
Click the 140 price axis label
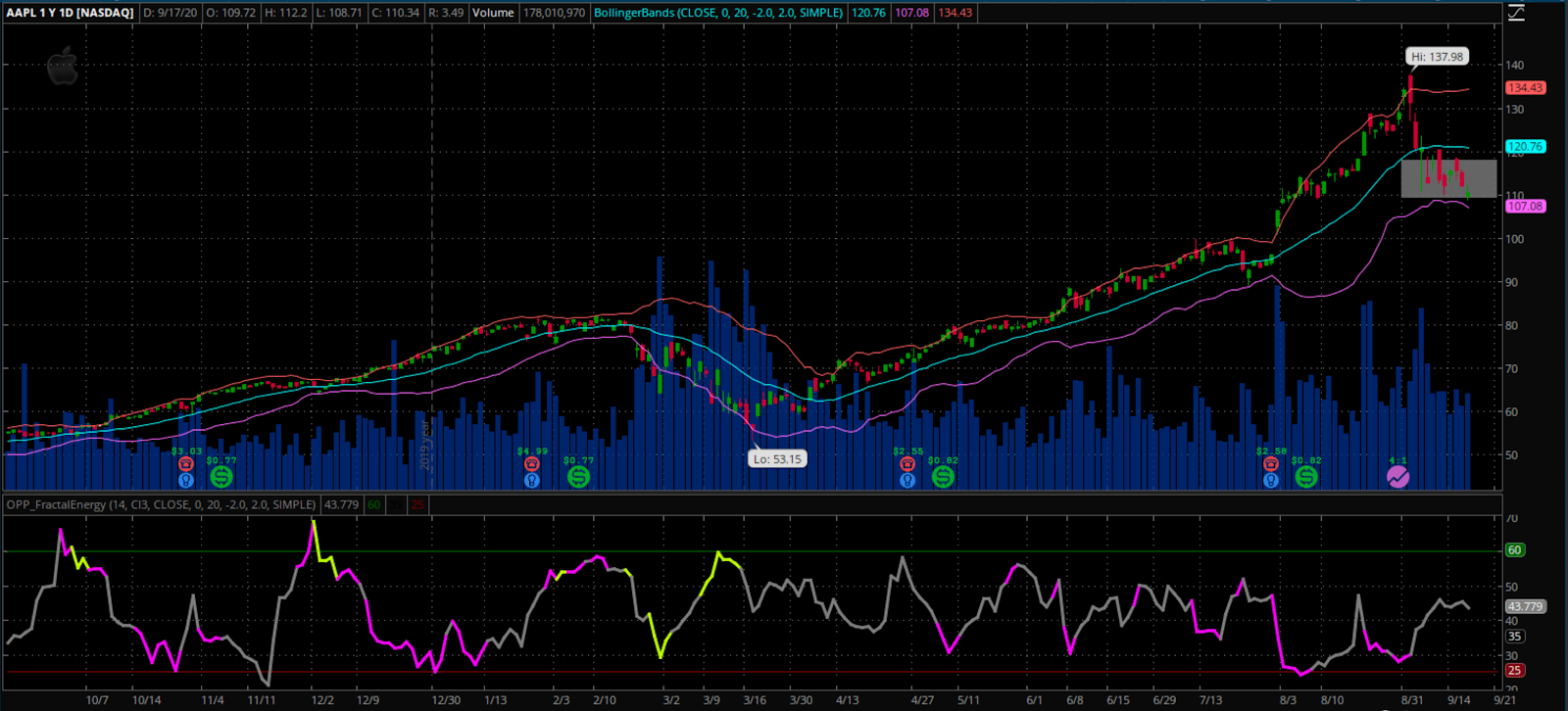click(1515, 65)
